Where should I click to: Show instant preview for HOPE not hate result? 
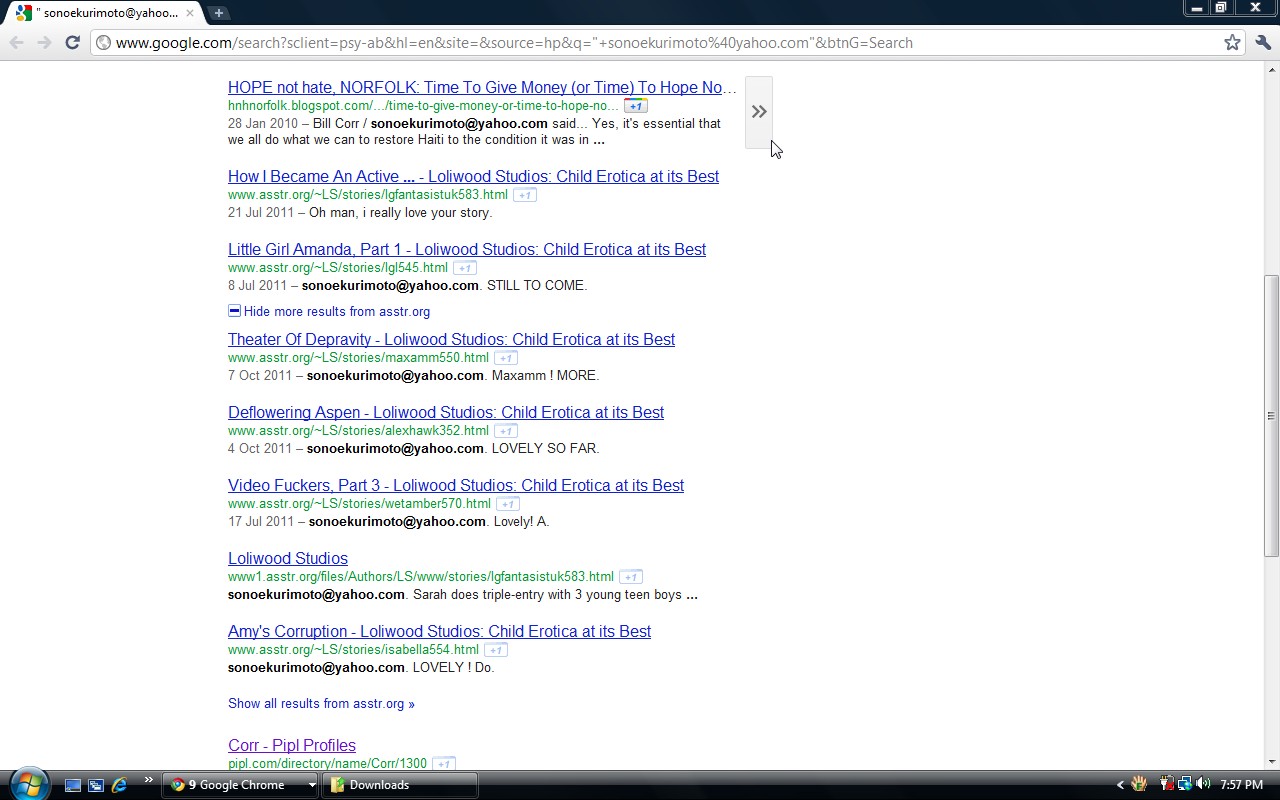pos(759,112)
